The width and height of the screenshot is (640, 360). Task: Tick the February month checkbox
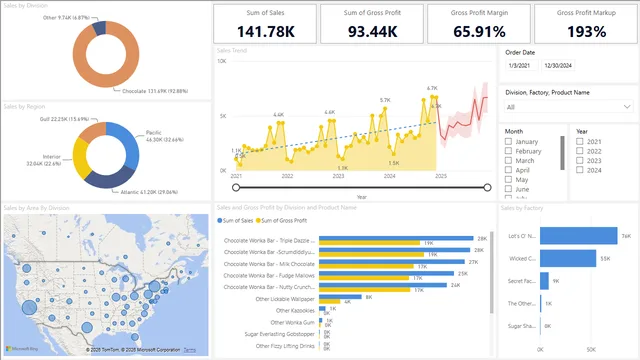tap(508, 151)
